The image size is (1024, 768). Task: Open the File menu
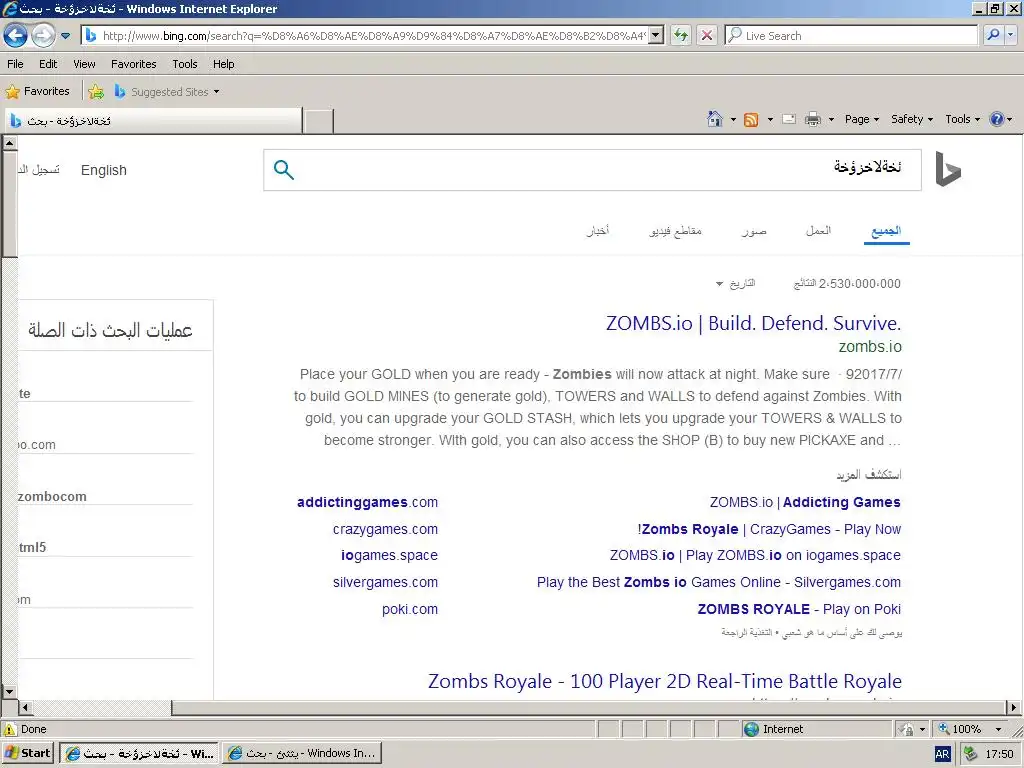pos(15,64)
